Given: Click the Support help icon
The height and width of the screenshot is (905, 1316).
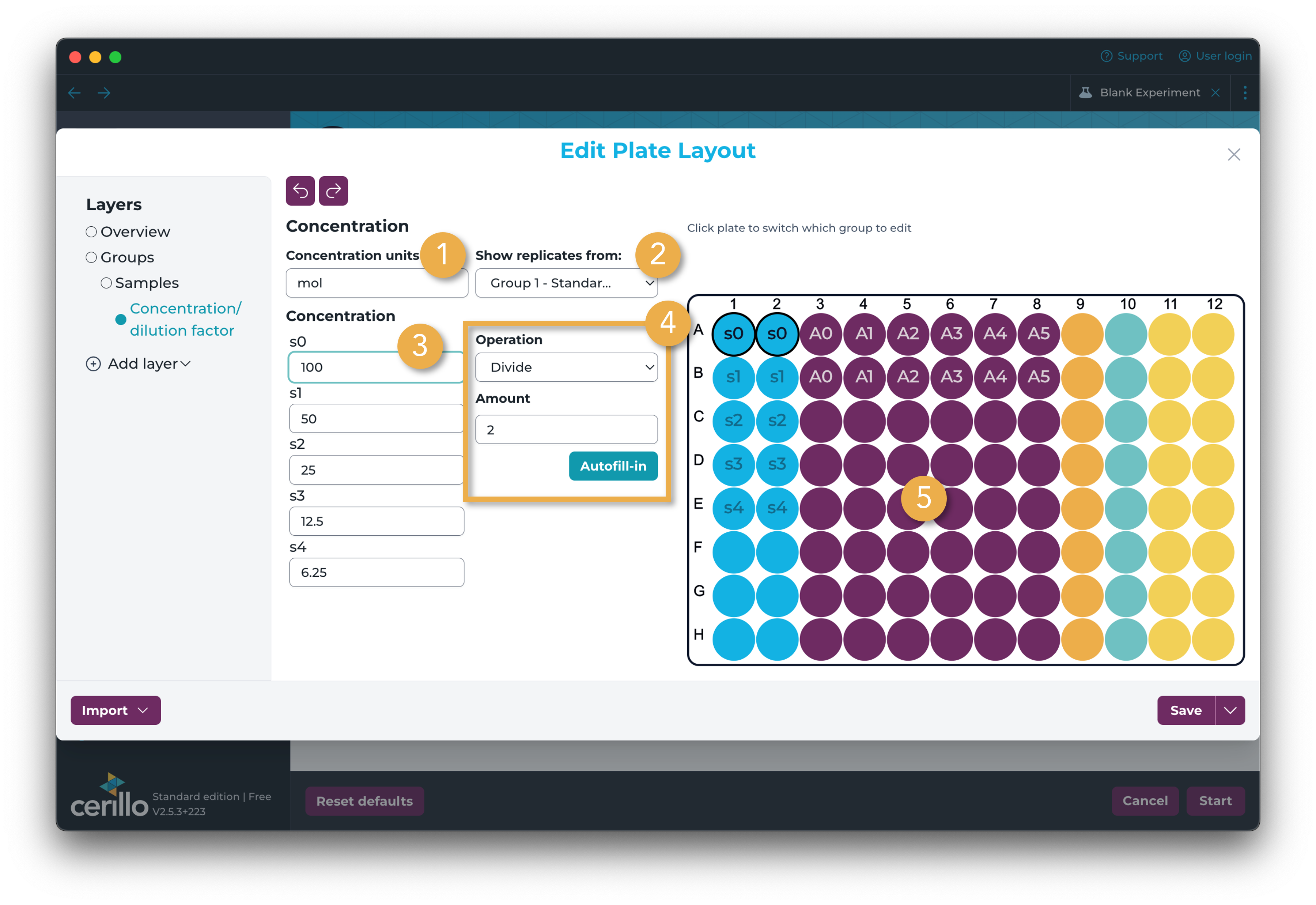Looking at the screenshot, I should point(1106,56).
